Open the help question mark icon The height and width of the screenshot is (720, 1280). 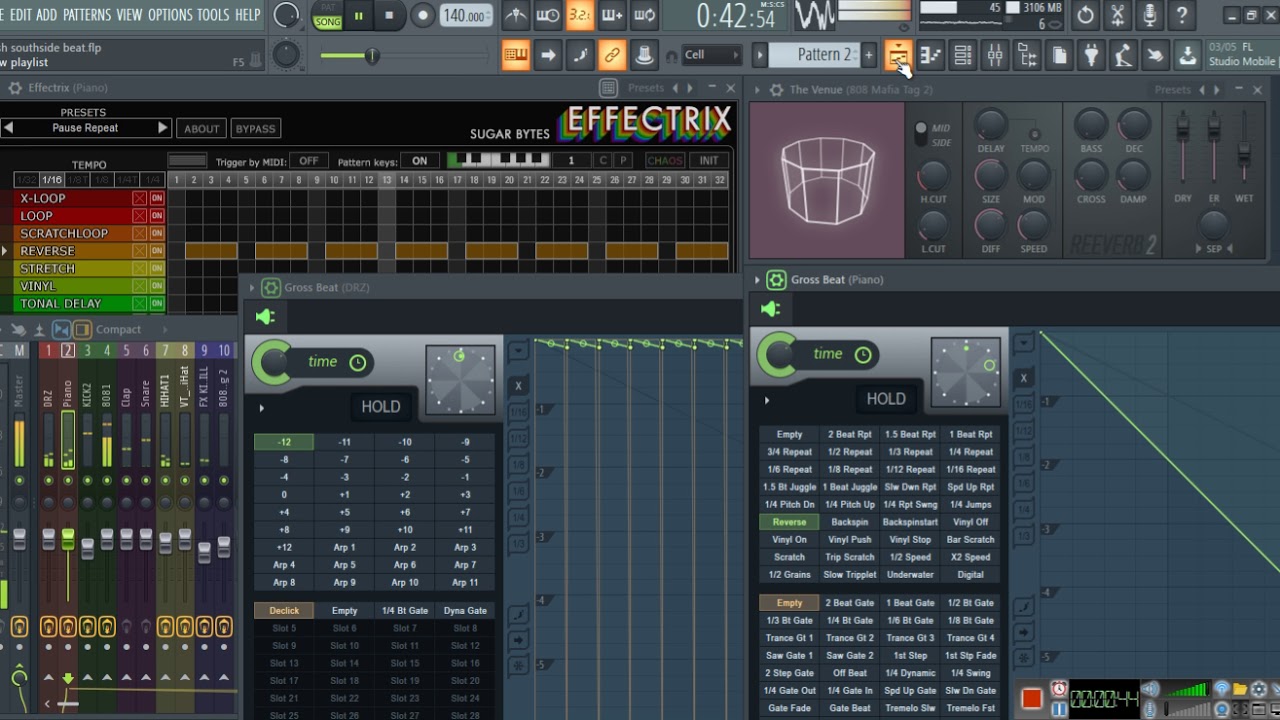click(1182, 15)
